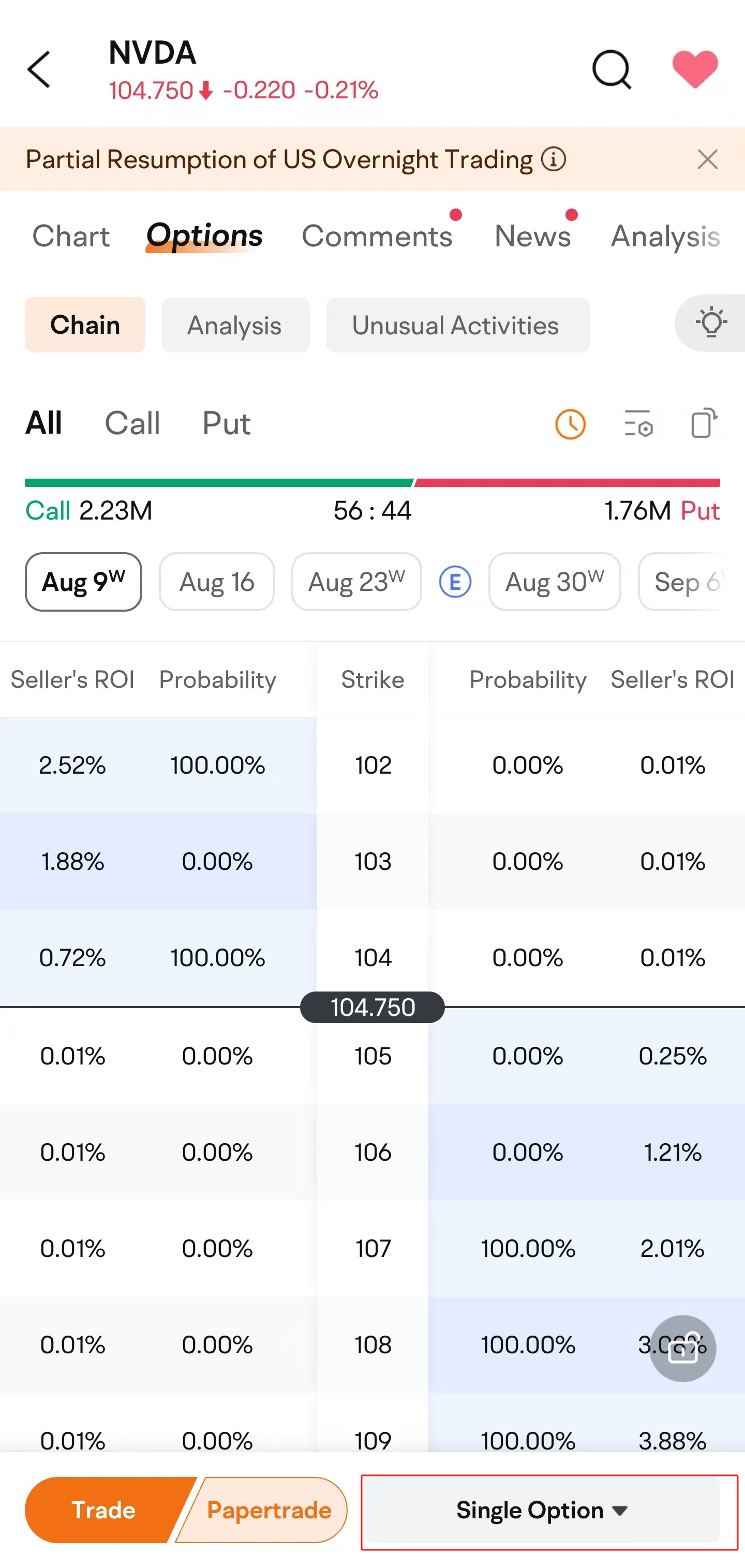Image resolution: width=745 pixels, height=1568 pixels.
Task: Click the blue earnings E marker
Action: coord(455,582)
